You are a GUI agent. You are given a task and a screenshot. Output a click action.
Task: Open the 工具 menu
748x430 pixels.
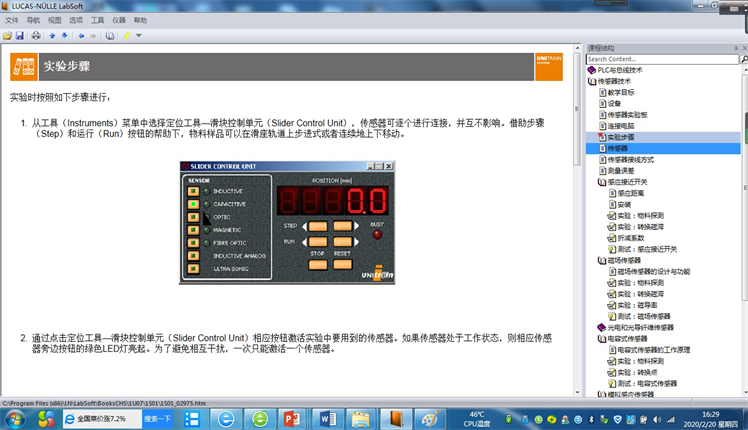click(97, 20)
